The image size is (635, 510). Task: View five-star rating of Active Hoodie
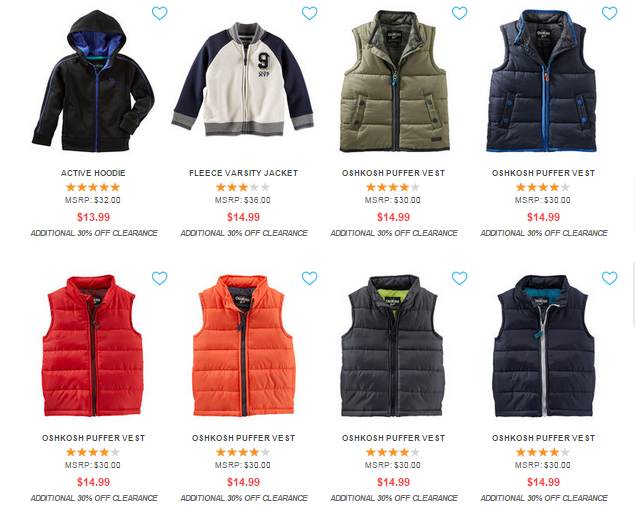pos(93,187)
